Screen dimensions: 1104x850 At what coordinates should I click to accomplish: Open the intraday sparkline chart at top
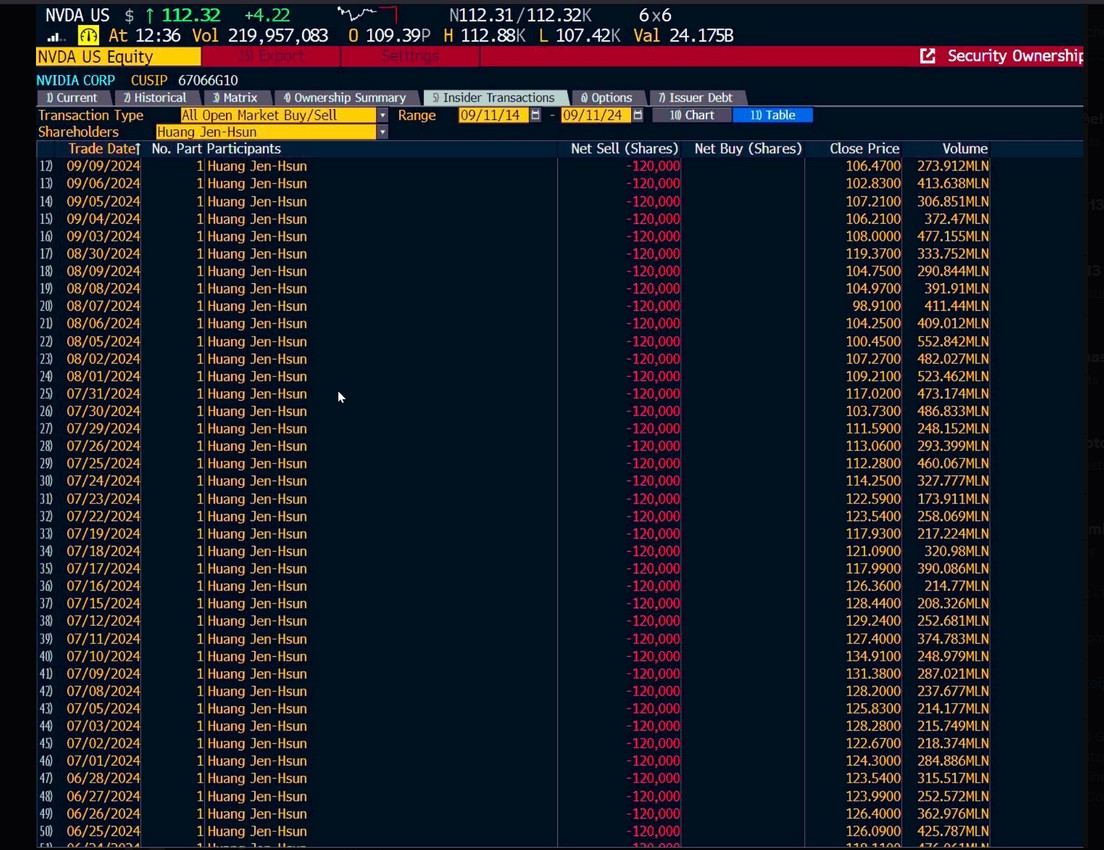coord(367,14)
